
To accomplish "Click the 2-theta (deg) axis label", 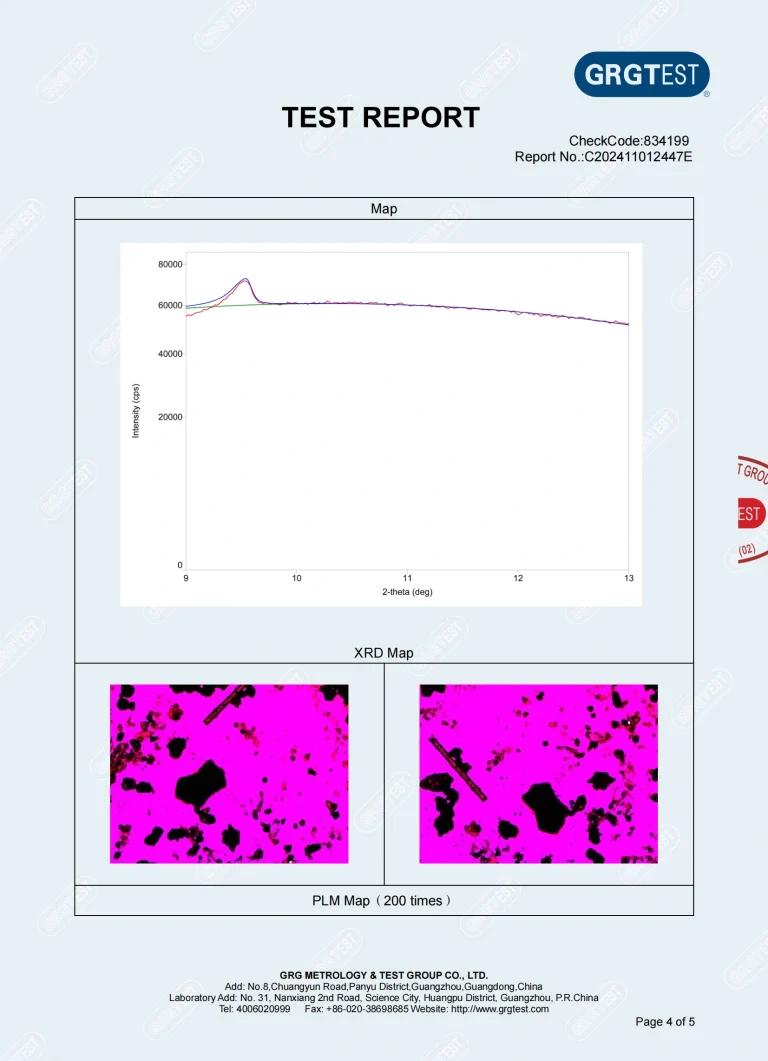I will point(407,592).
